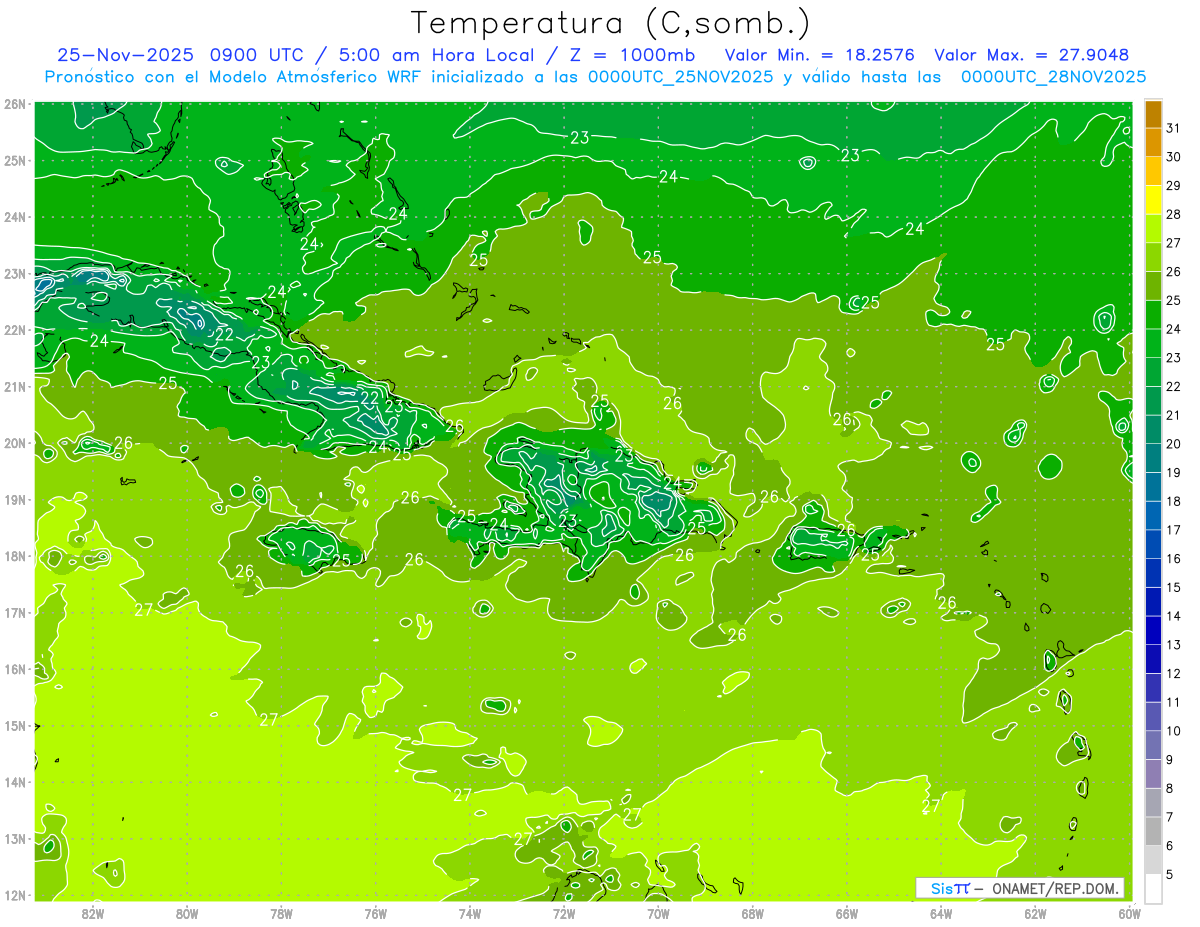1200x927 pixels.
Task: Click the 68W longitude axis label
Action: (753, 913)
